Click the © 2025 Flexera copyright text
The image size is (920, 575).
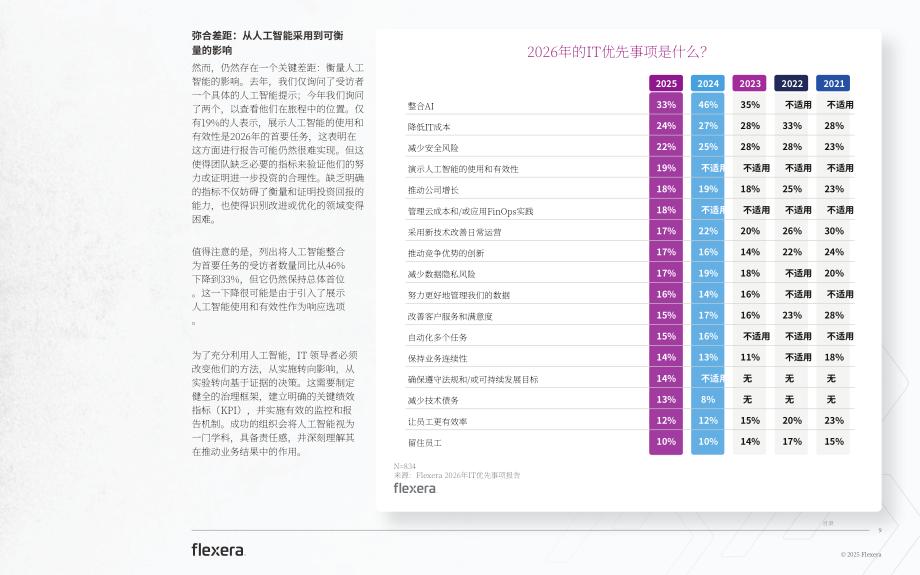pos(861,554)
